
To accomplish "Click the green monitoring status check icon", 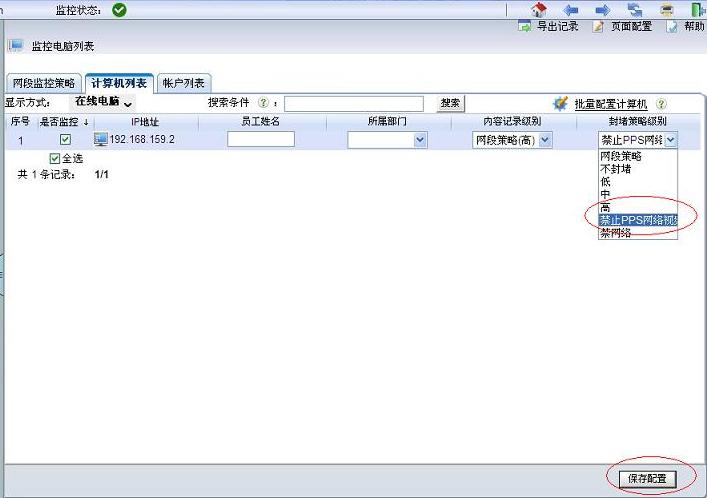I will 120,10.
